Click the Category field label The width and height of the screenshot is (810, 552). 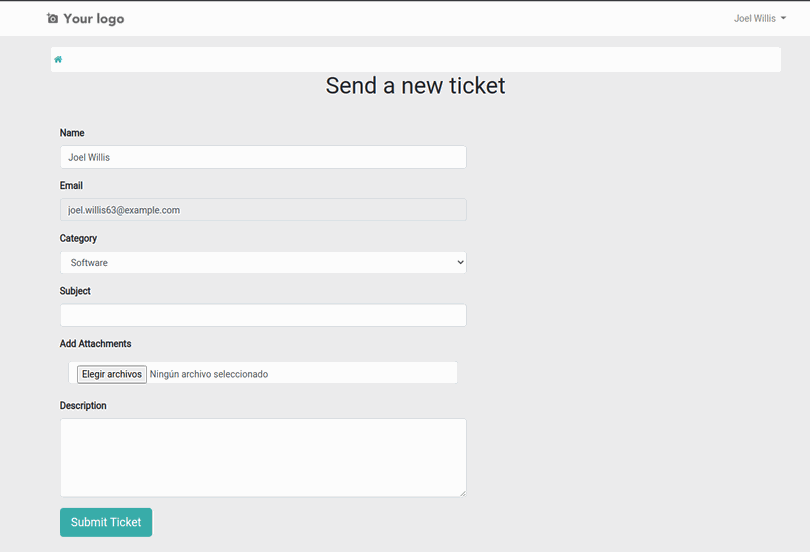[x=78, y=238]
